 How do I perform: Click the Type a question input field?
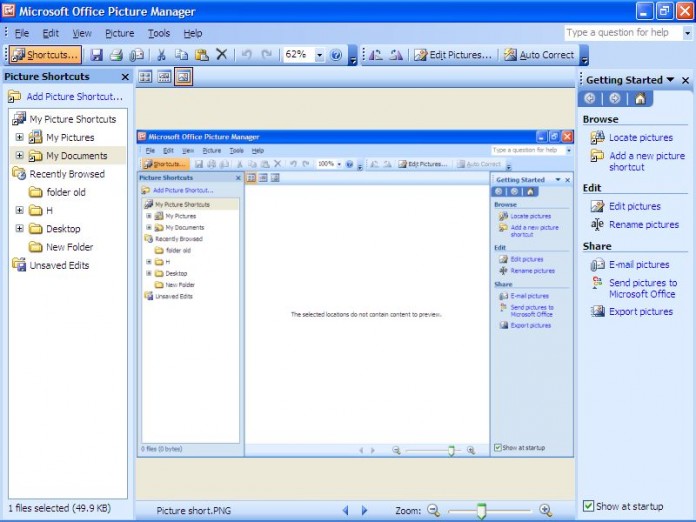(x=623, y=33)
